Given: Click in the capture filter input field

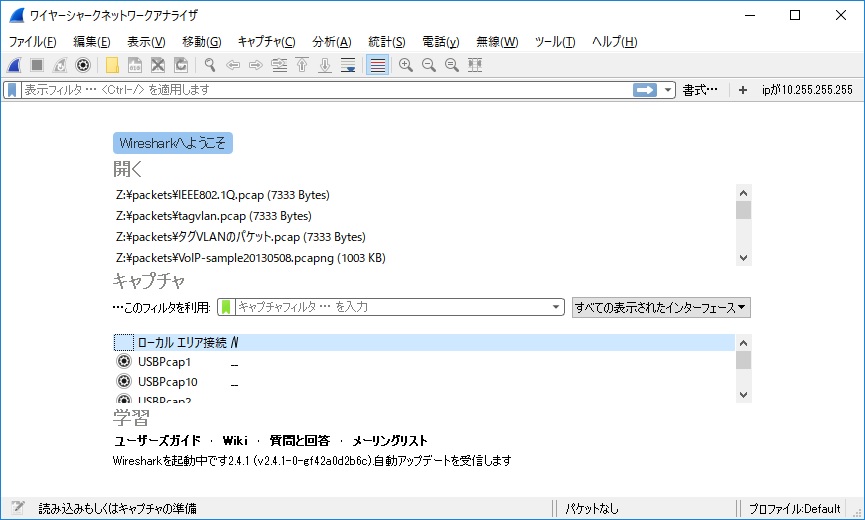Looking at the screenshot, I should (393, 307).
